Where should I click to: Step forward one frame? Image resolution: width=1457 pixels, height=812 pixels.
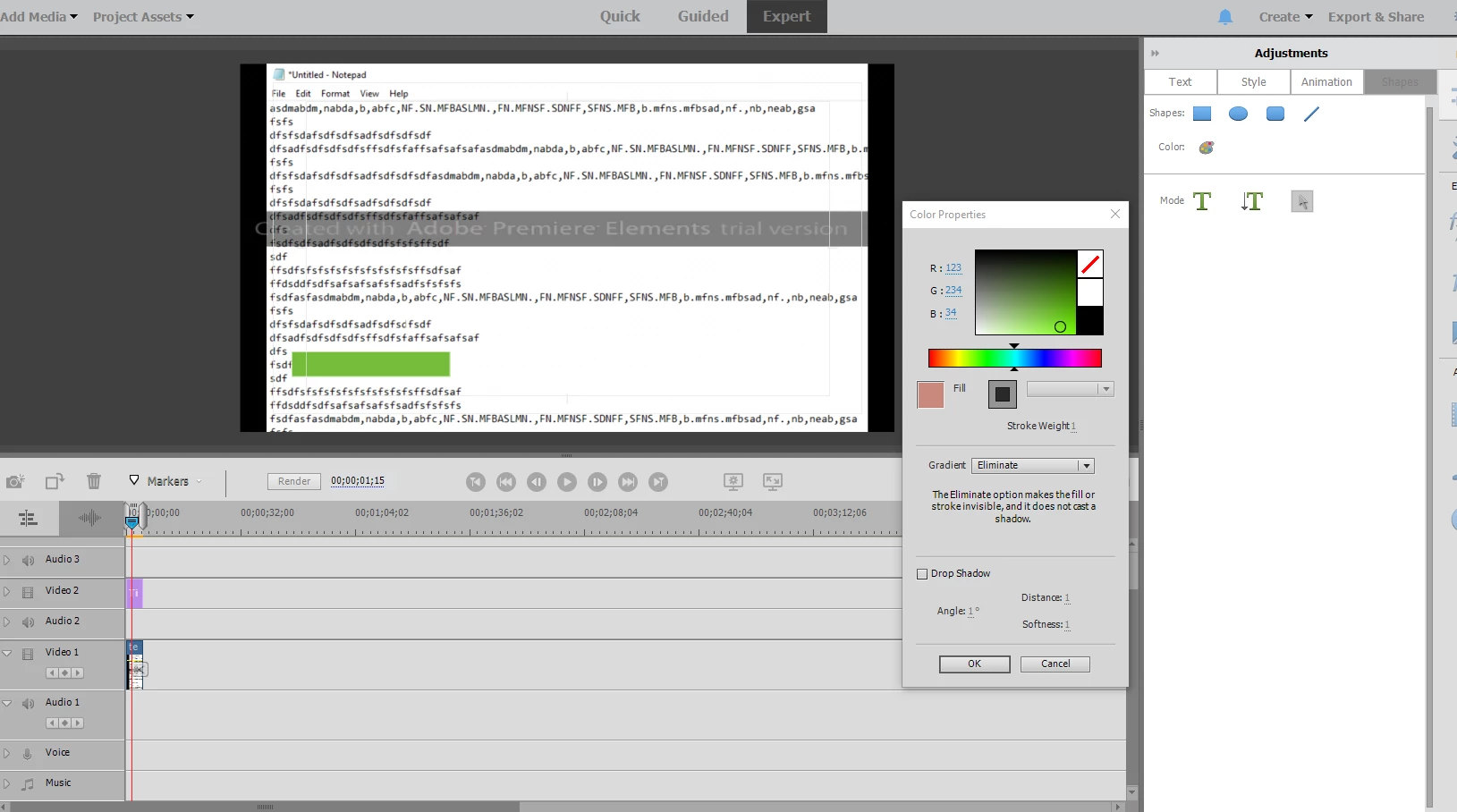597,482
